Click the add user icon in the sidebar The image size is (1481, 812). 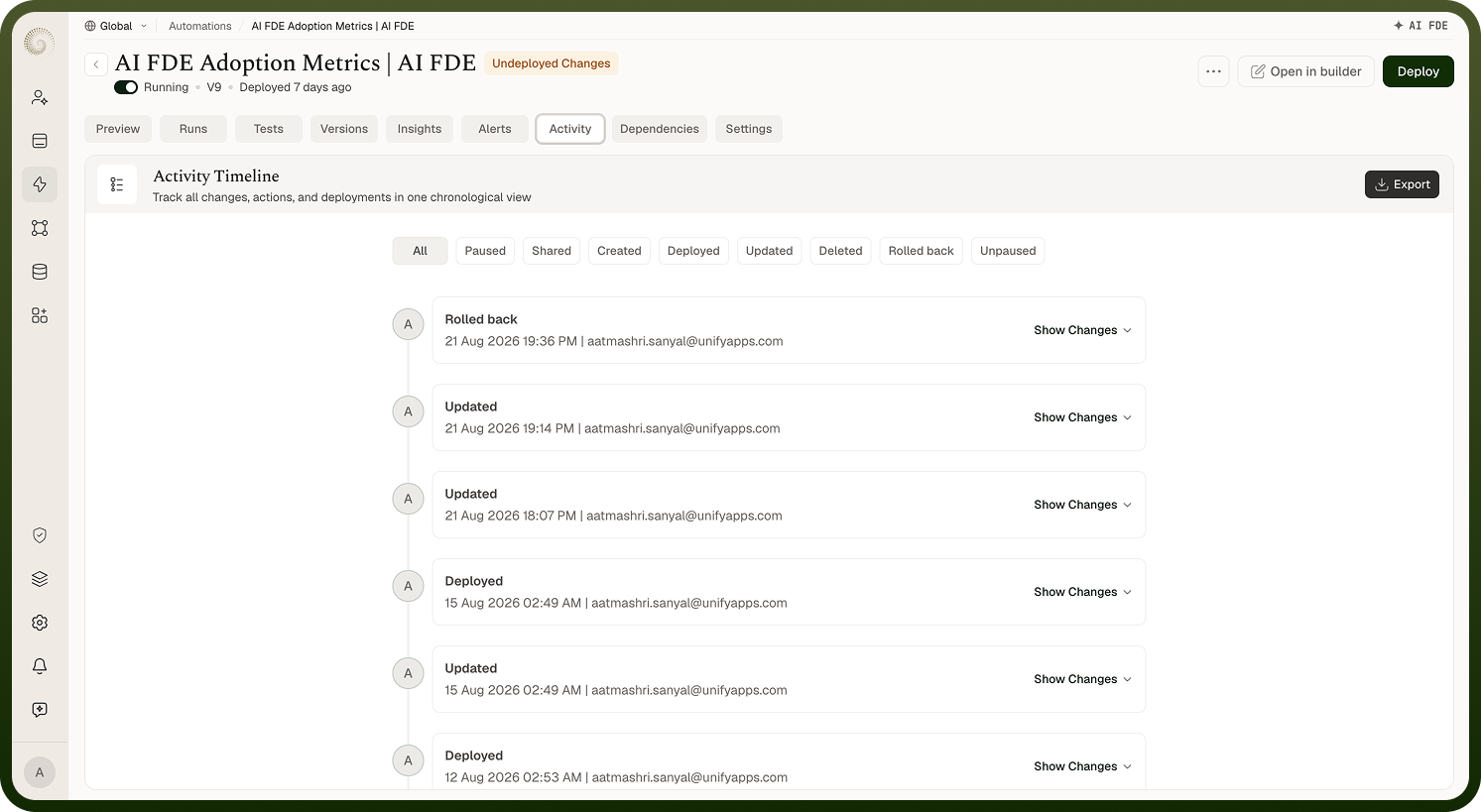click(x=40, y=97)
